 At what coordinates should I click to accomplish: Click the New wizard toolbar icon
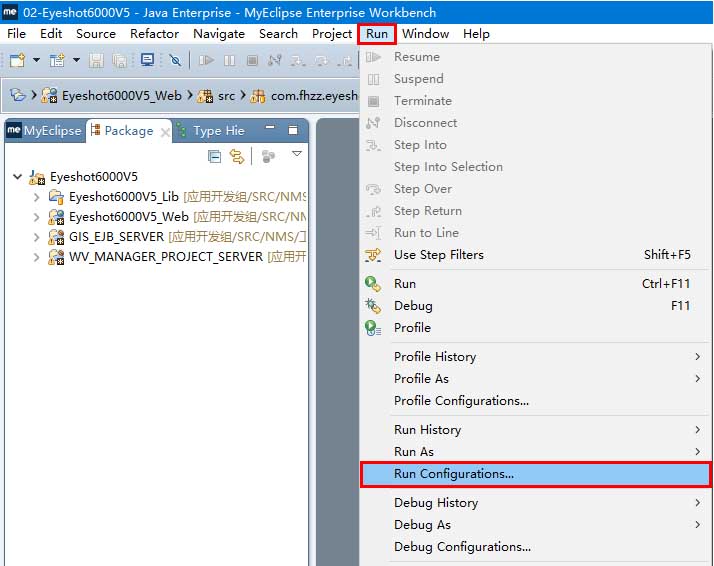(x=17, y=60)
